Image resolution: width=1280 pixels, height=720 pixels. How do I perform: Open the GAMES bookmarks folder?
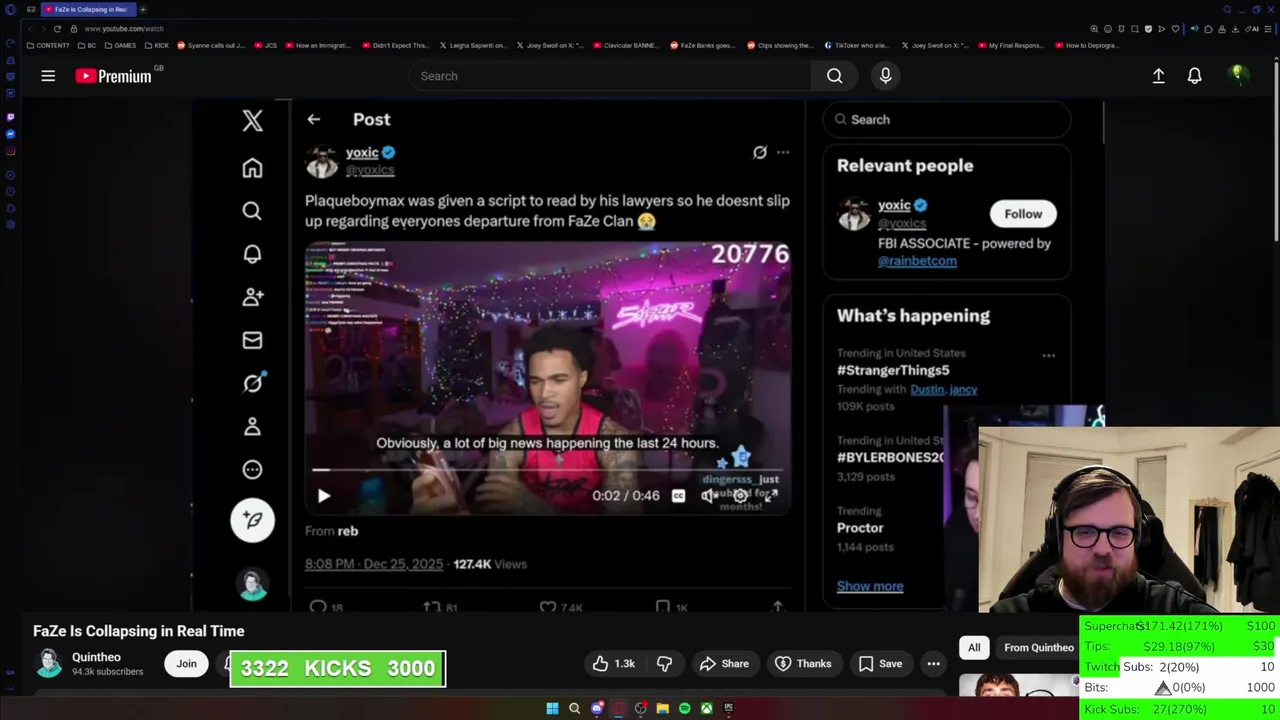(121, 45)
